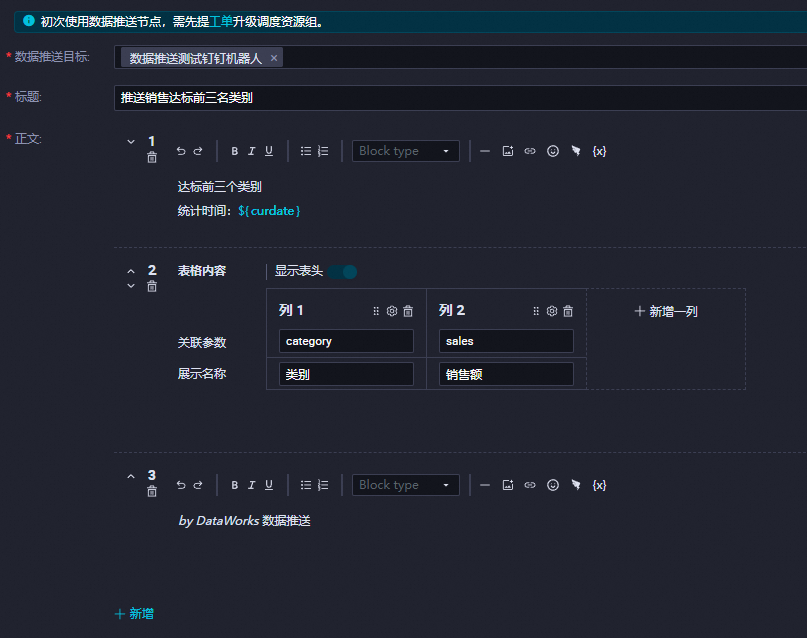Insert image in block 1 editor

[x=507, y=151]
